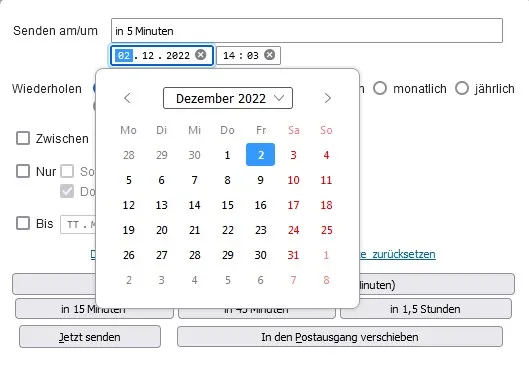Select December 15 in the calendar
This screenshot has width=529, height=365.
227,205
